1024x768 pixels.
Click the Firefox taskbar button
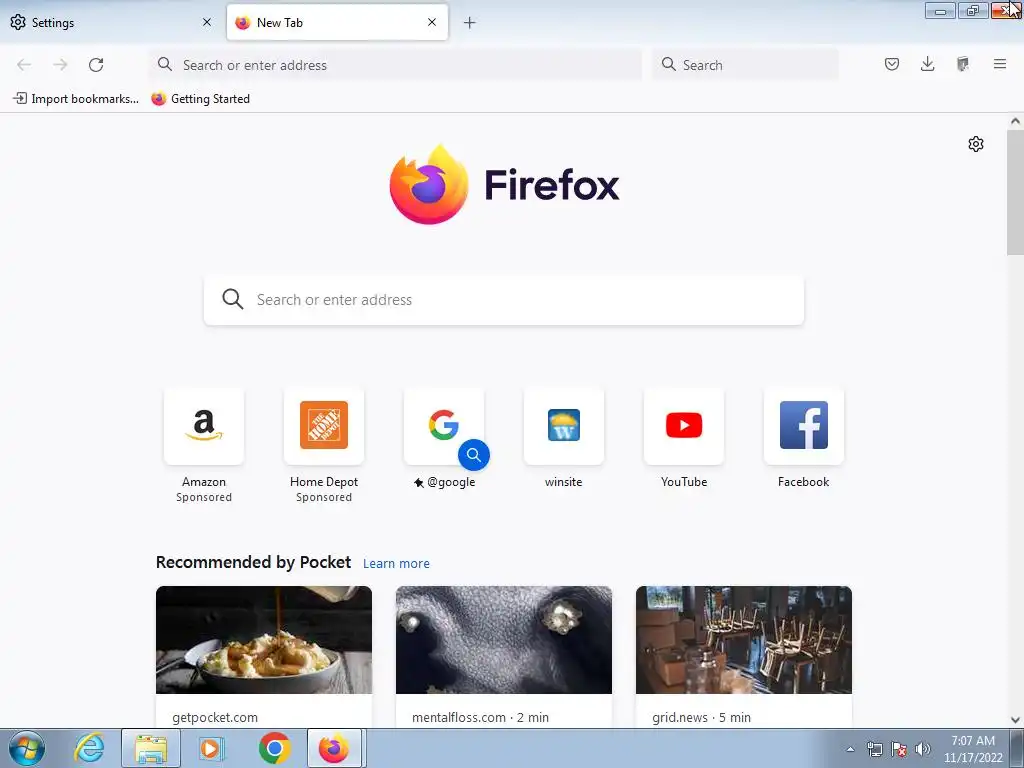pos(334,748)
